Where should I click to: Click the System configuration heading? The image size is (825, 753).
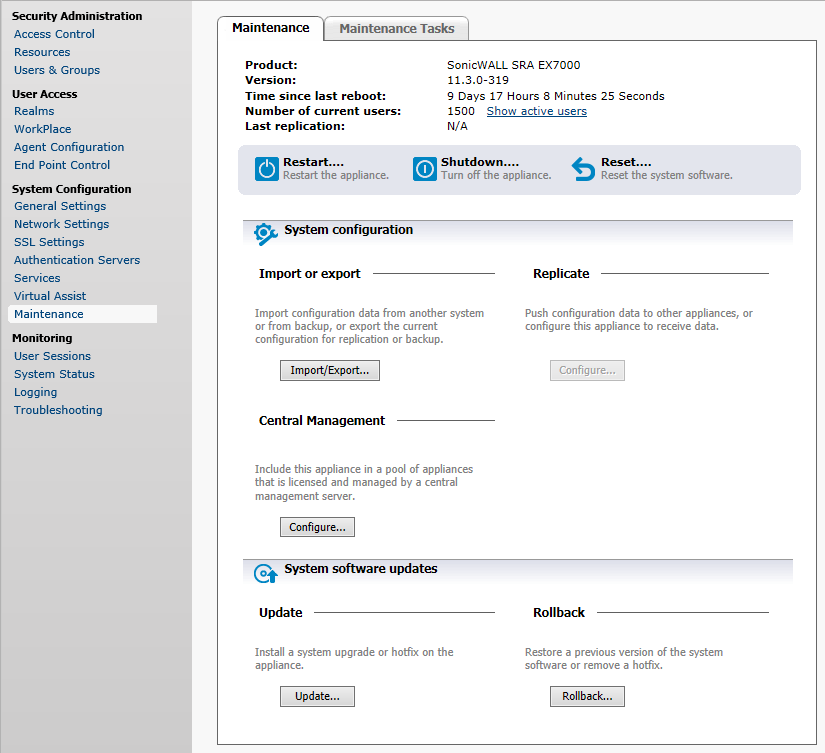348,230
